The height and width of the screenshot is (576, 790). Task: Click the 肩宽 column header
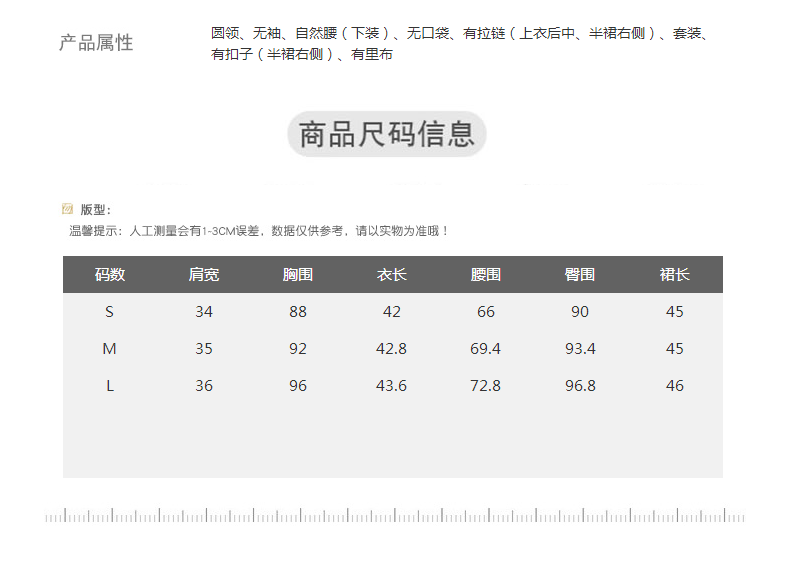[204, 275]
